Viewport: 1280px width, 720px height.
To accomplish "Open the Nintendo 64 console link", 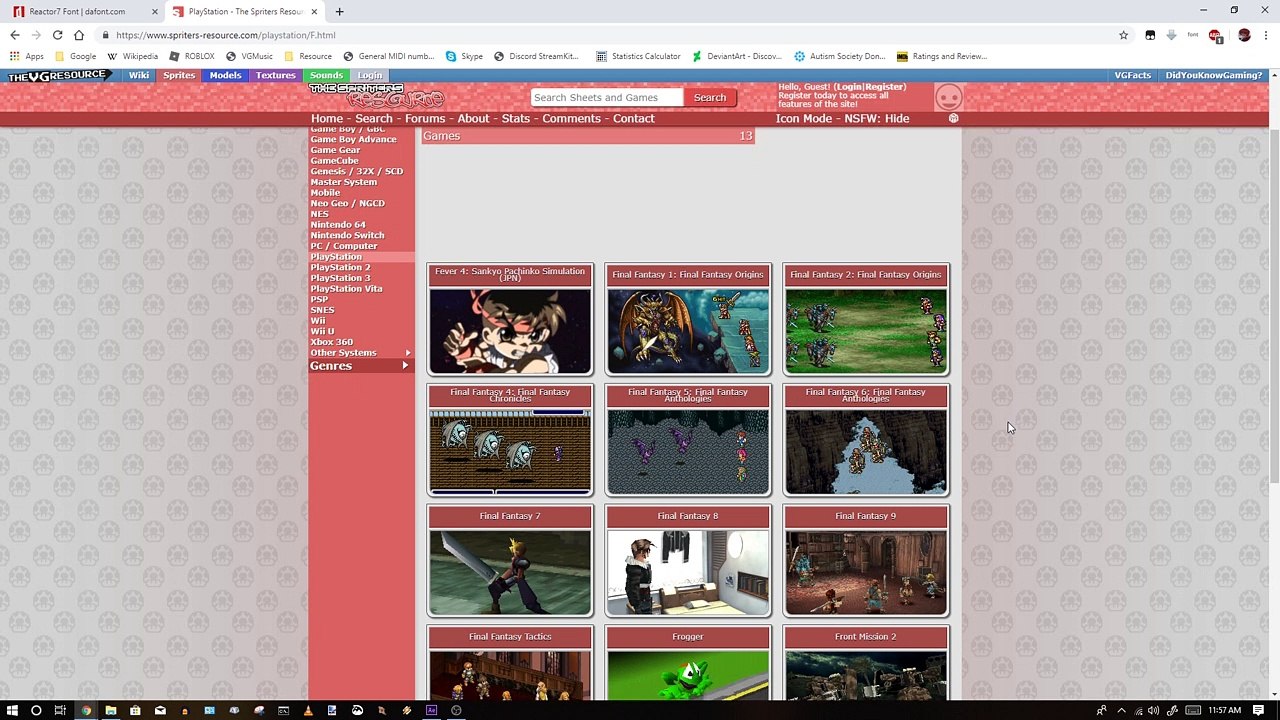I will [x=338, y=225].
